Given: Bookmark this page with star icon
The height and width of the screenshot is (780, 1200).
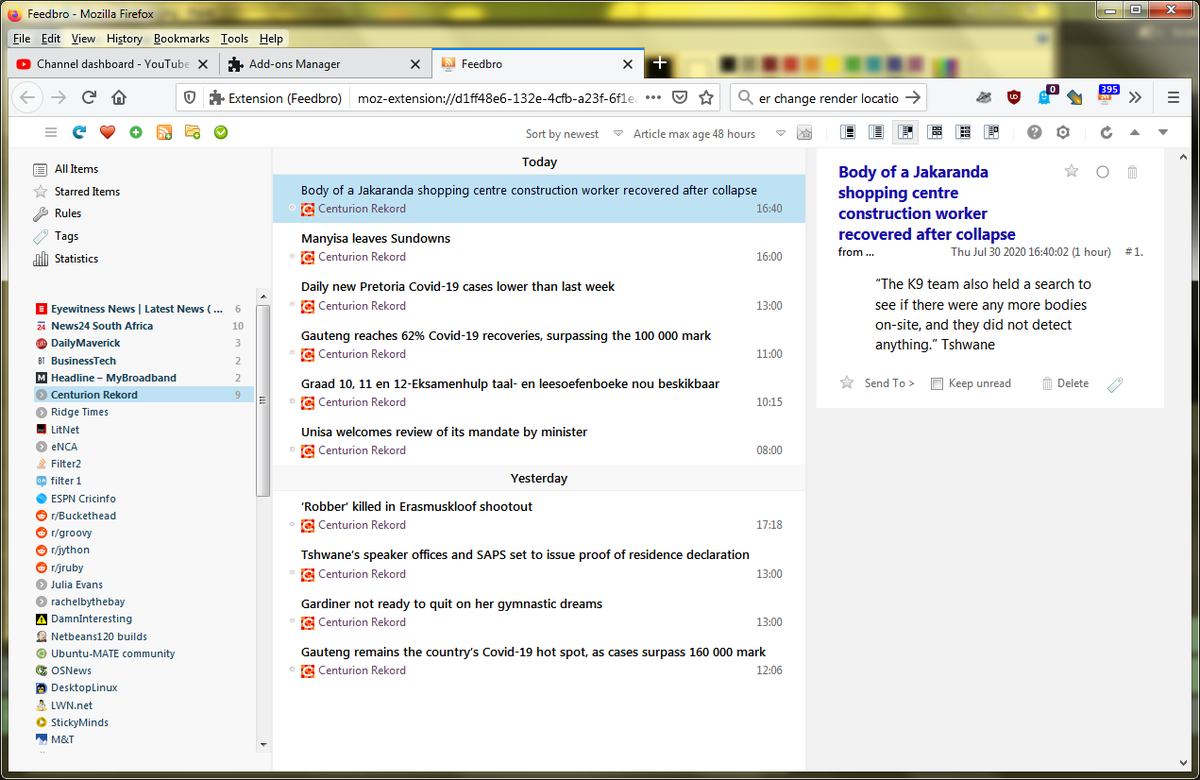Looking at the screenshot, I should click(x=706, y=98).
